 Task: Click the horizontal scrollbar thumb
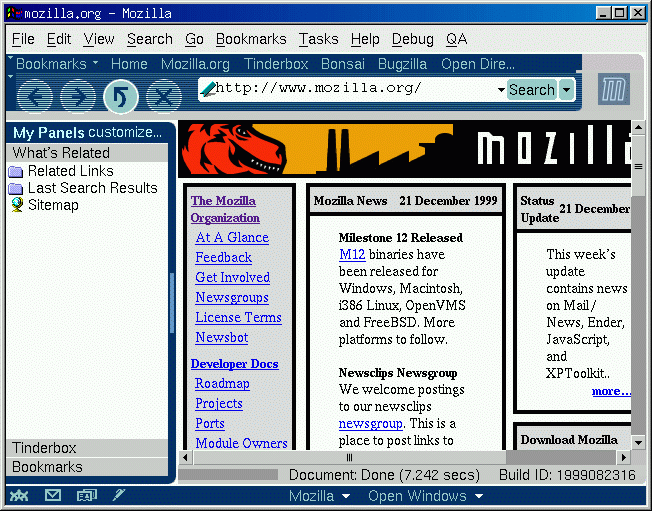pos(349,458)
